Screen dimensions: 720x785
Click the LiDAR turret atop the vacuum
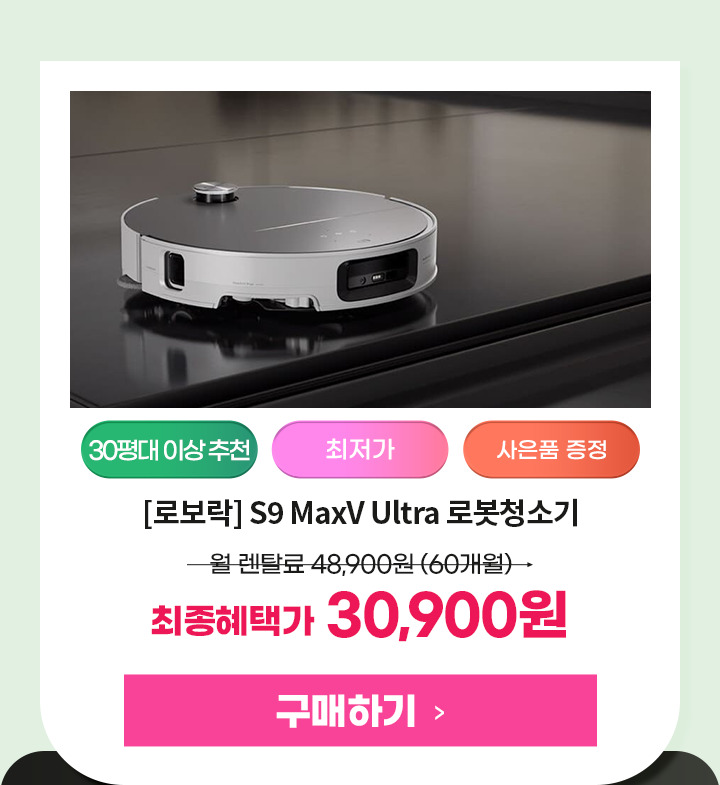[215, 192]
